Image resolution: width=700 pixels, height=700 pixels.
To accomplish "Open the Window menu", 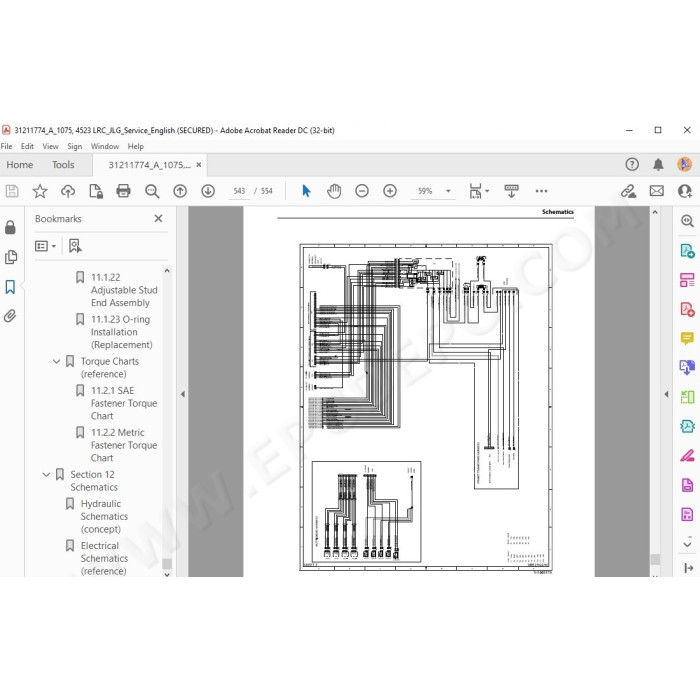I will tap(105, 146).
